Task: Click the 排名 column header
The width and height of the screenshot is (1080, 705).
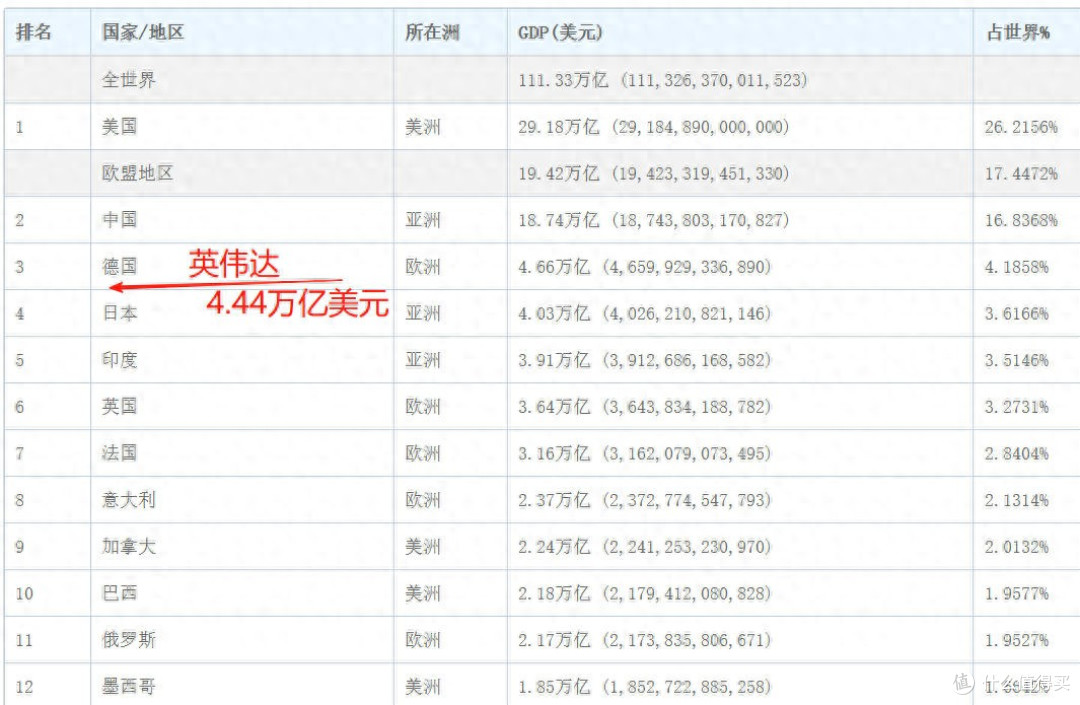Action: [34, 32]
